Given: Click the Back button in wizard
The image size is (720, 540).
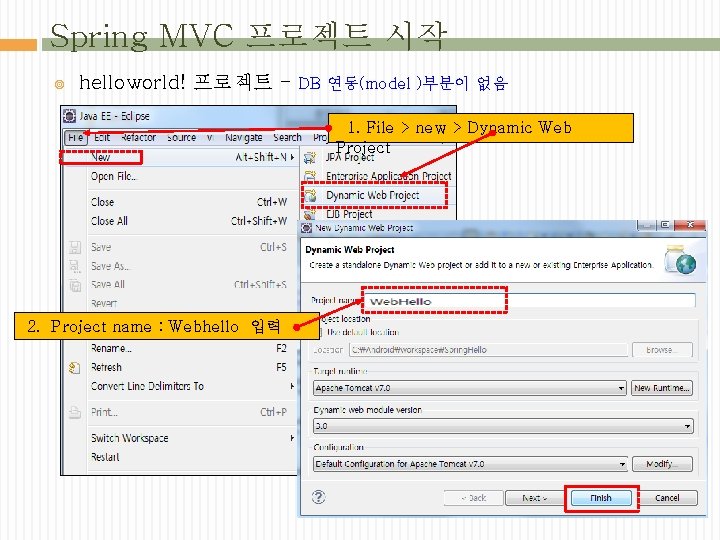Looking at the screenshot, I should (473, 498).
